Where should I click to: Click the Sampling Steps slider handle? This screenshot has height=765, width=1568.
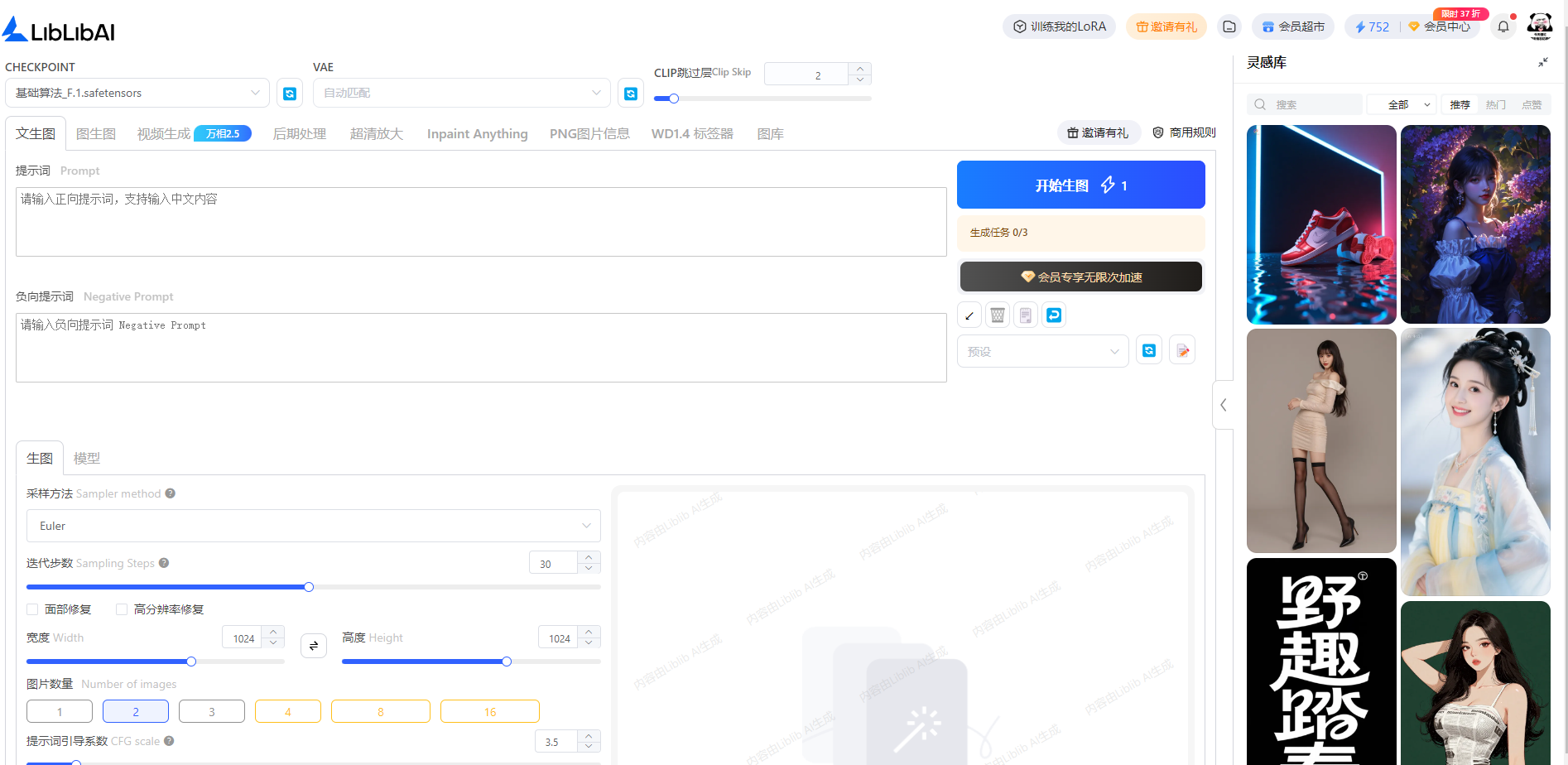(x=309, y=587)
